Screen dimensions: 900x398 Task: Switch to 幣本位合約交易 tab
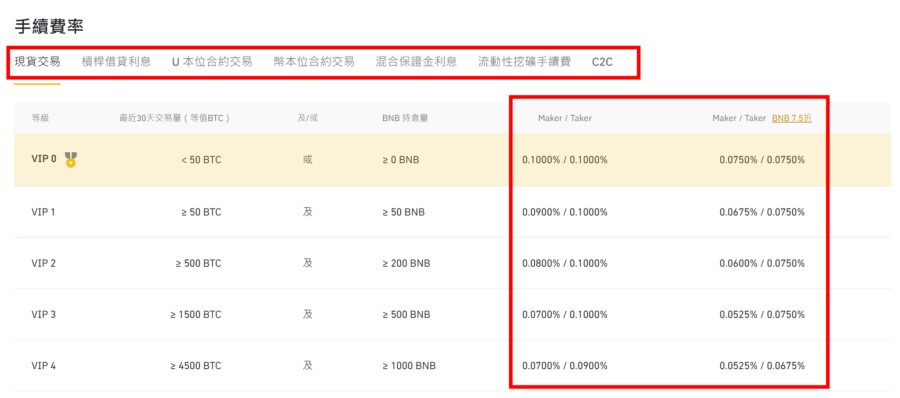tap(314, 61)
